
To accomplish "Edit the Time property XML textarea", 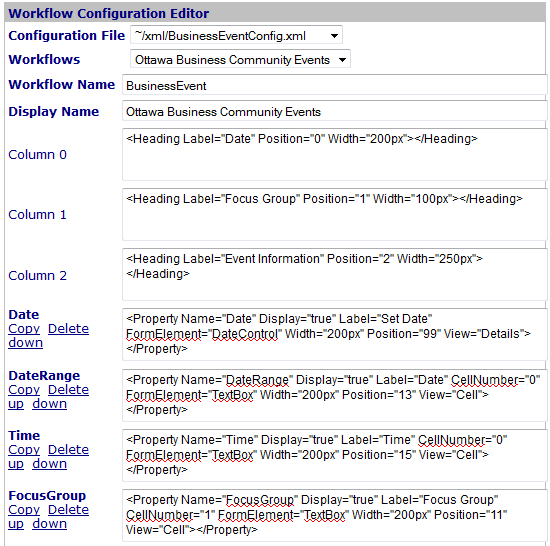I will (x=335, y=455).
